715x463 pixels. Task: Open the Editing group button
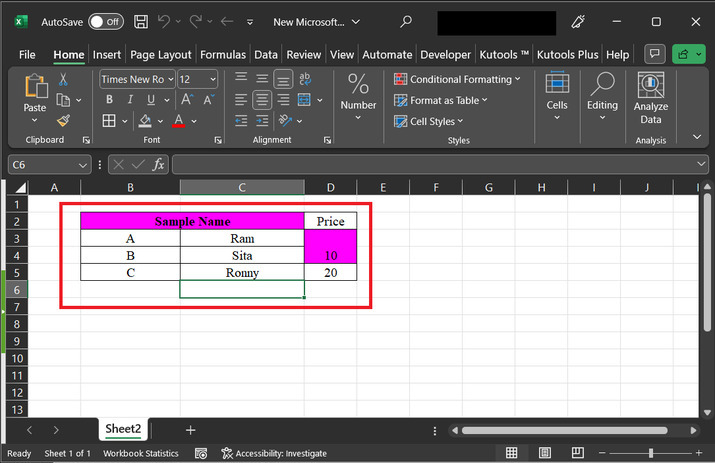602,96
